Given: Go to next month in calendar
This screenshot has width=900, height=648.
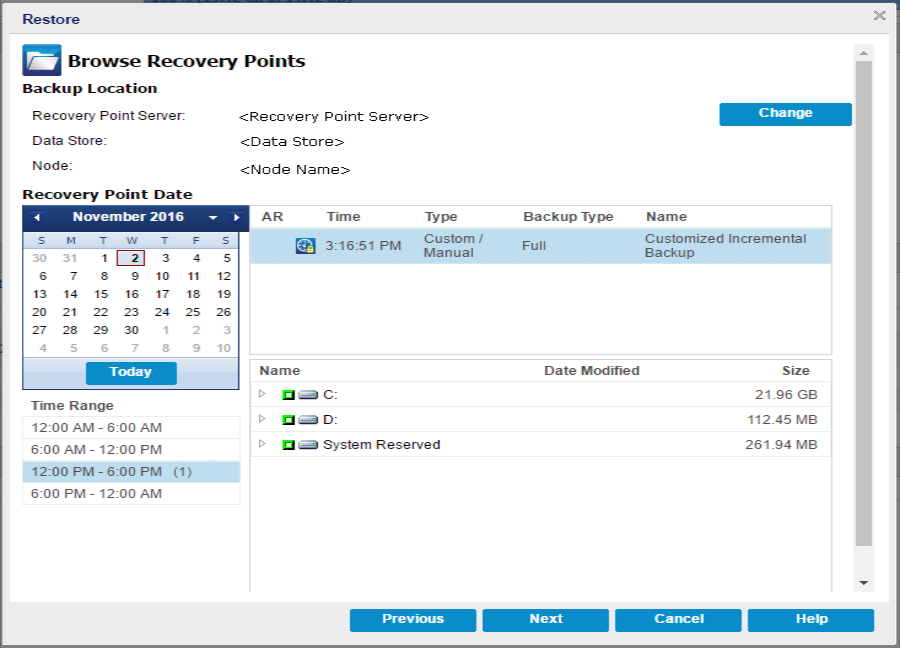Looking at the screenshot, I should pos(236,218).
